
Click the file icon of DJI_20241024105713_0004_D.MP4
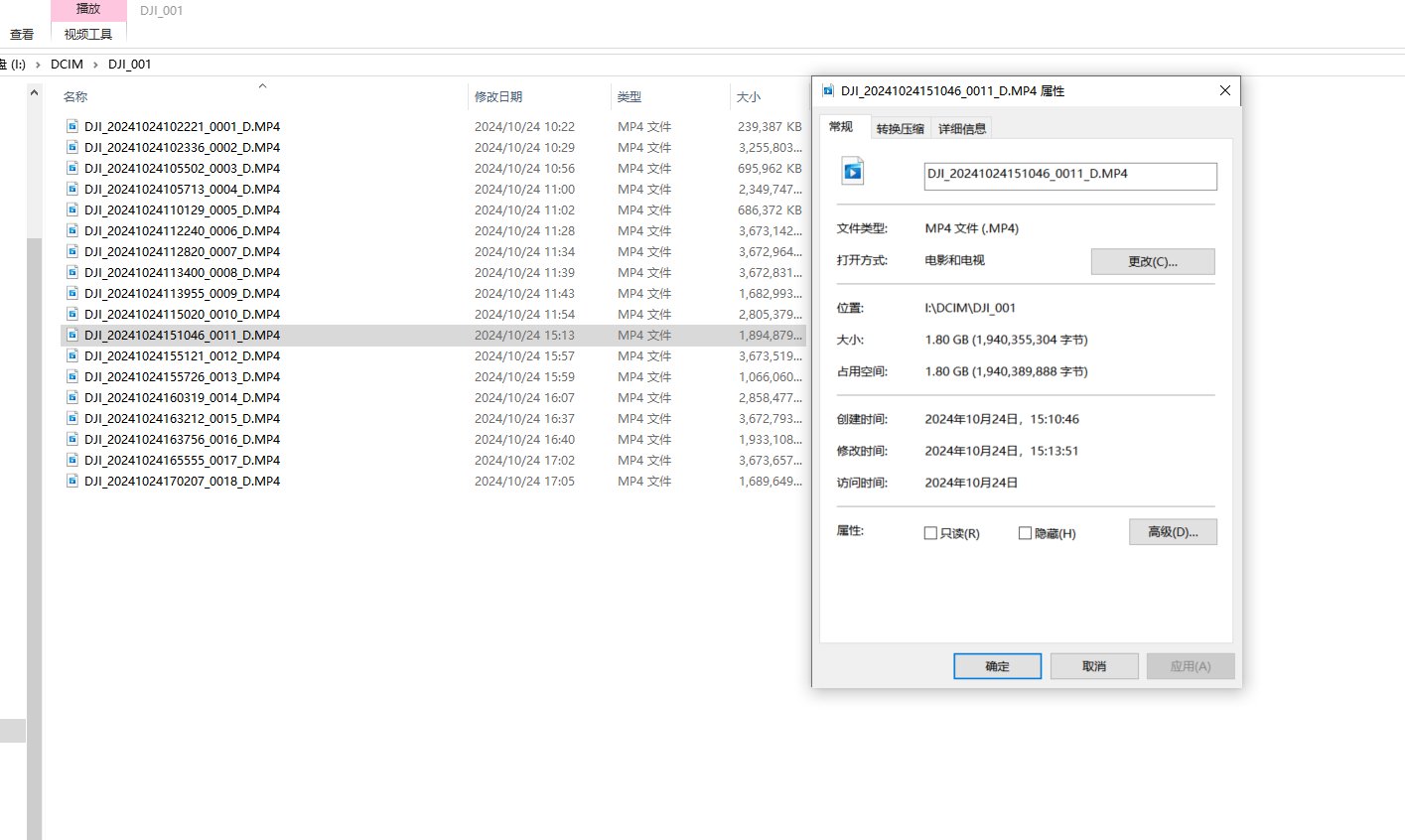[72, 189]
